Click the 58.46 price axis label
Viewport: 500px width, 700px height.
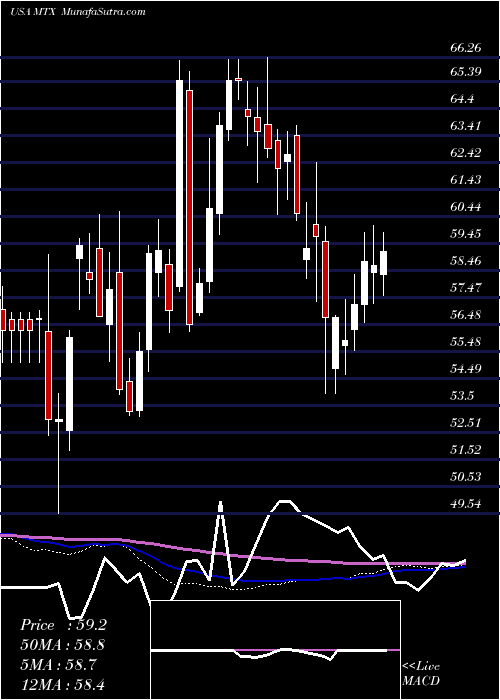point(466,261)
